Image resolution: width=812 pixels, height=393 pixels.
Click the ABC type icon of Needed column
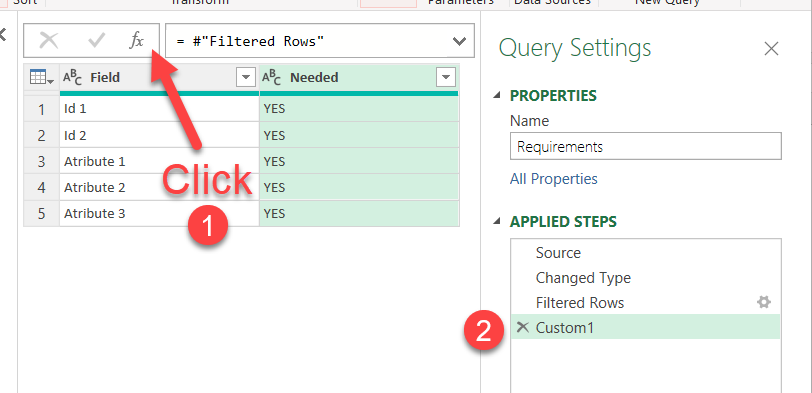click(272, 78)
